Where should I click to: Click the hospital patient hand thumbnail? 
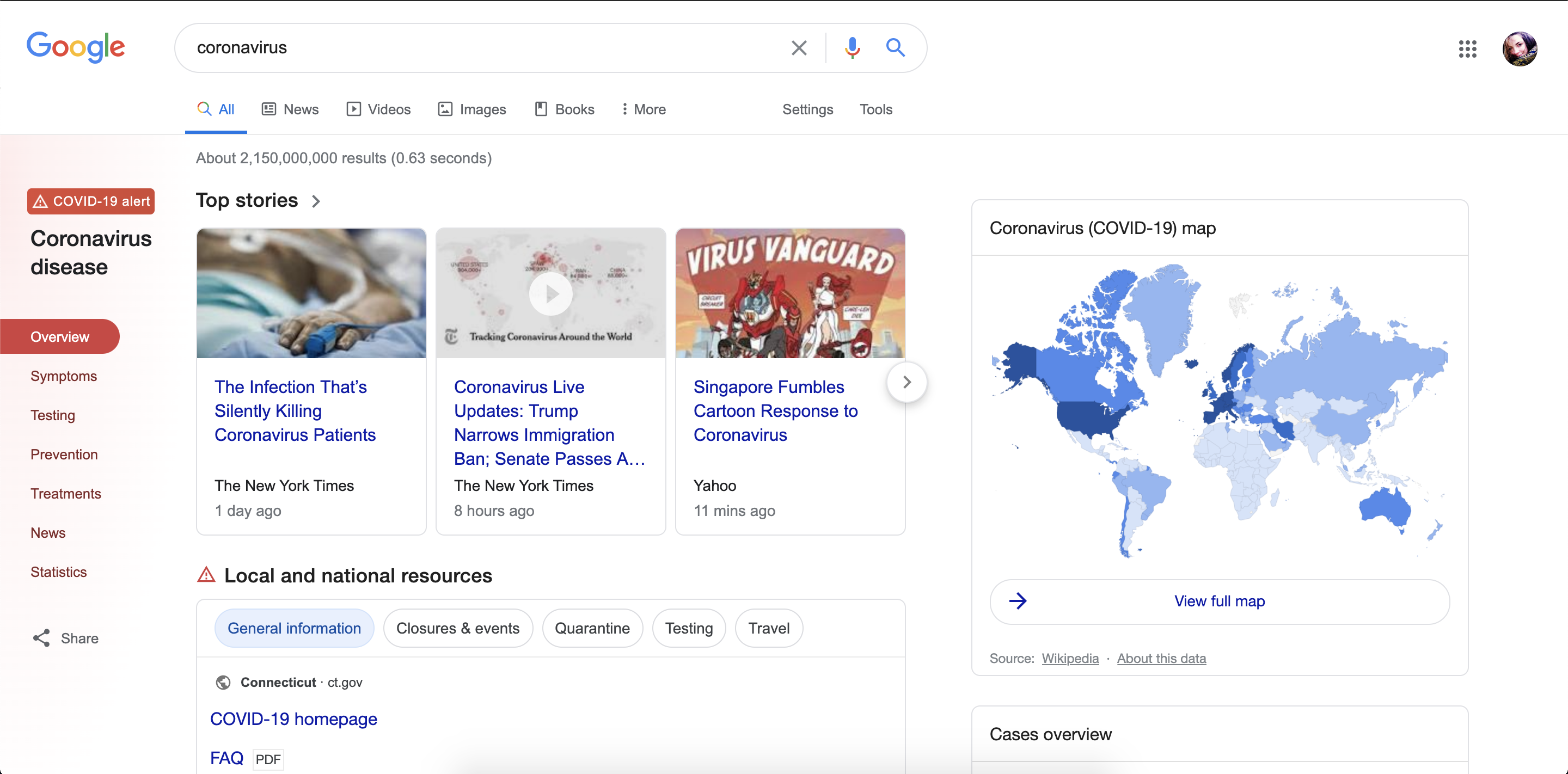tap(311, 293)
